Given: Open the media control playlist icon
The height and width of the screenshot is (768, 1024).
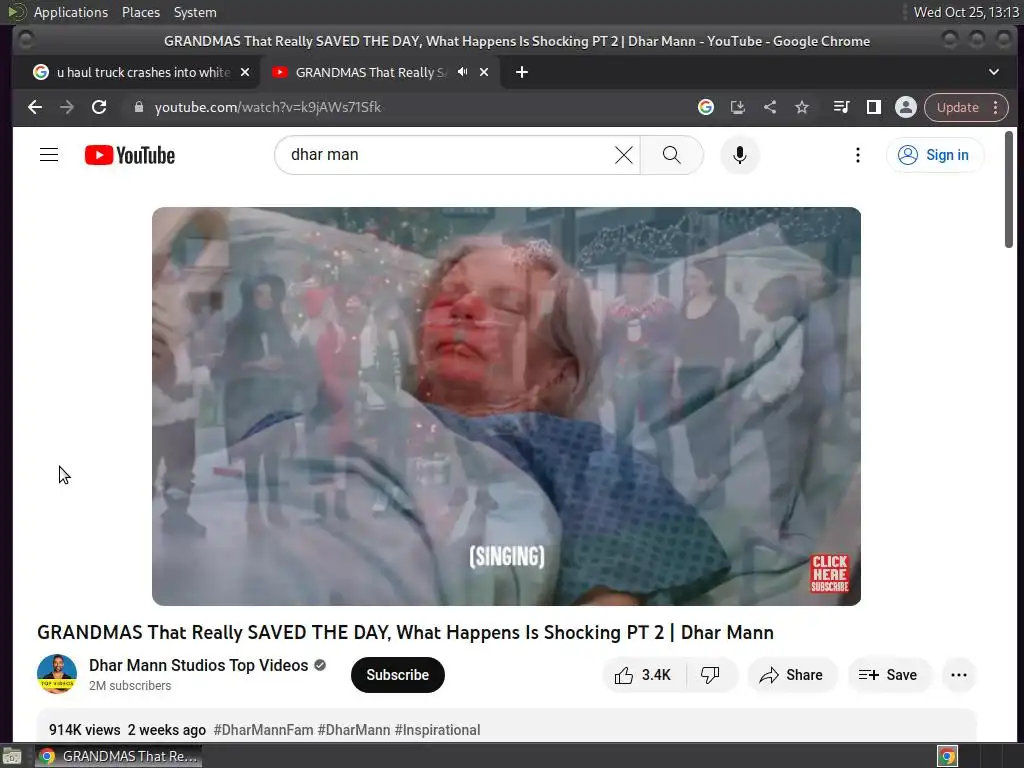Looking at the screenshot, I should pyautogui.click(x=841, y=107).
